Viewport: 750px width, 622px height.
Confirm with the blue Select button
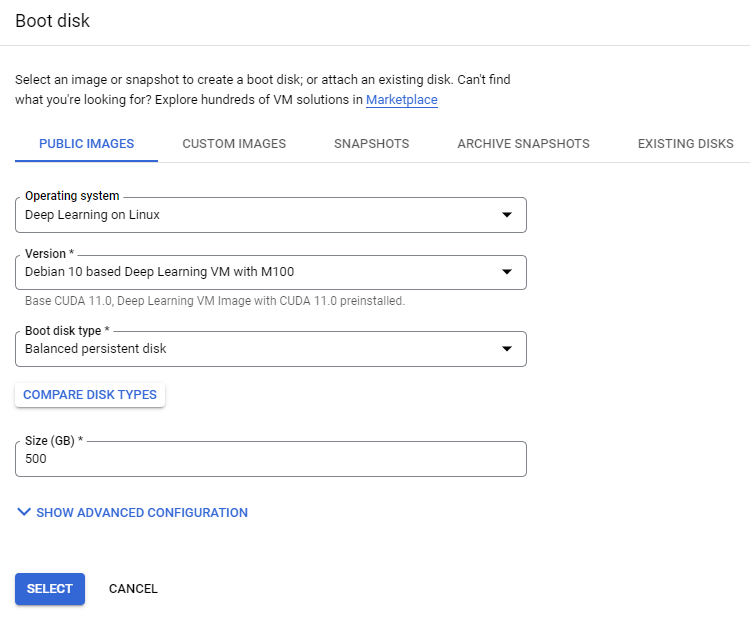(x=50, y=589)
